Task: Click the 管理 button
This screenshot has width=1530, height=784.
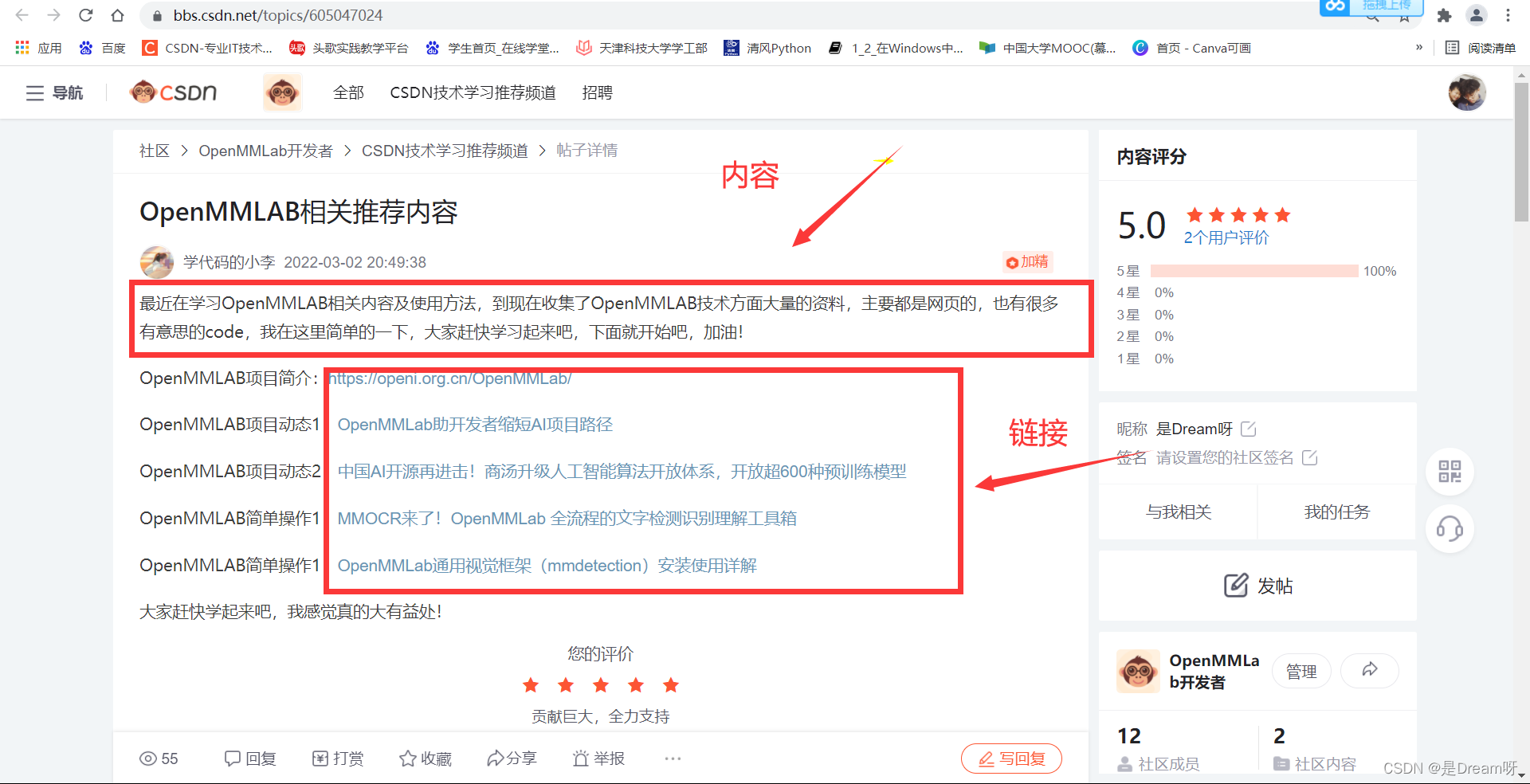Action: (1301, 672)
